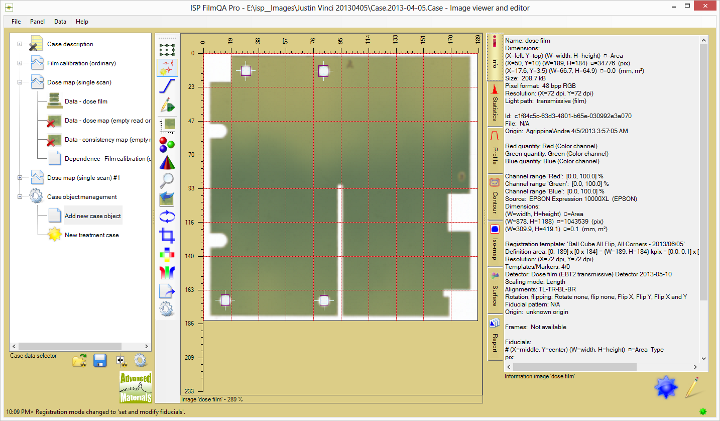Click the Advanced Materials logo

tap(135, 387)
